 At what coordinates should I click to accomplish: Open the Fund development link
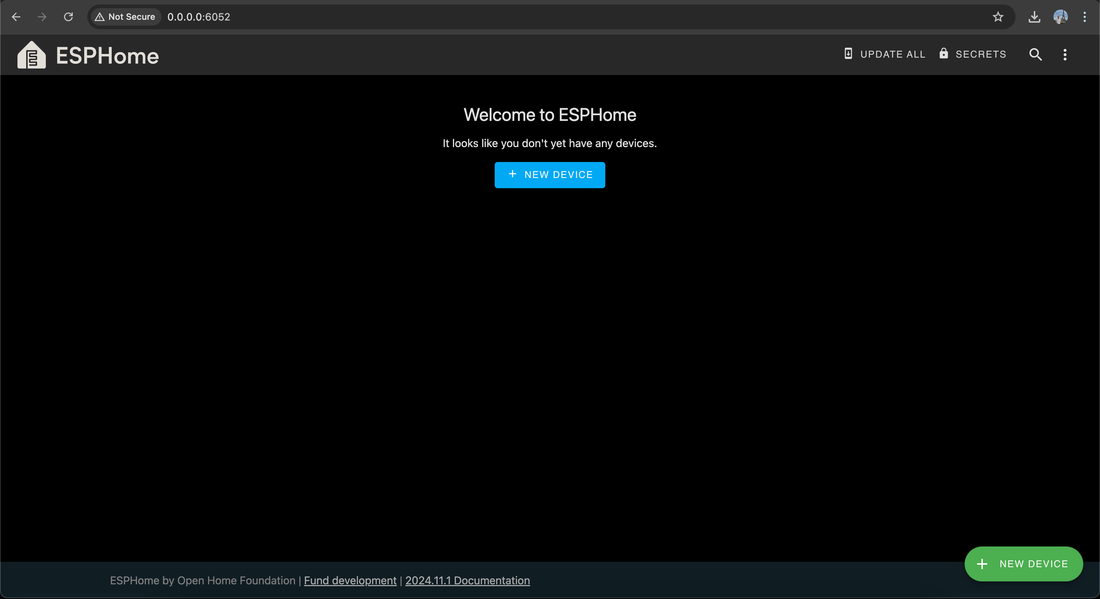coord(350,580)
